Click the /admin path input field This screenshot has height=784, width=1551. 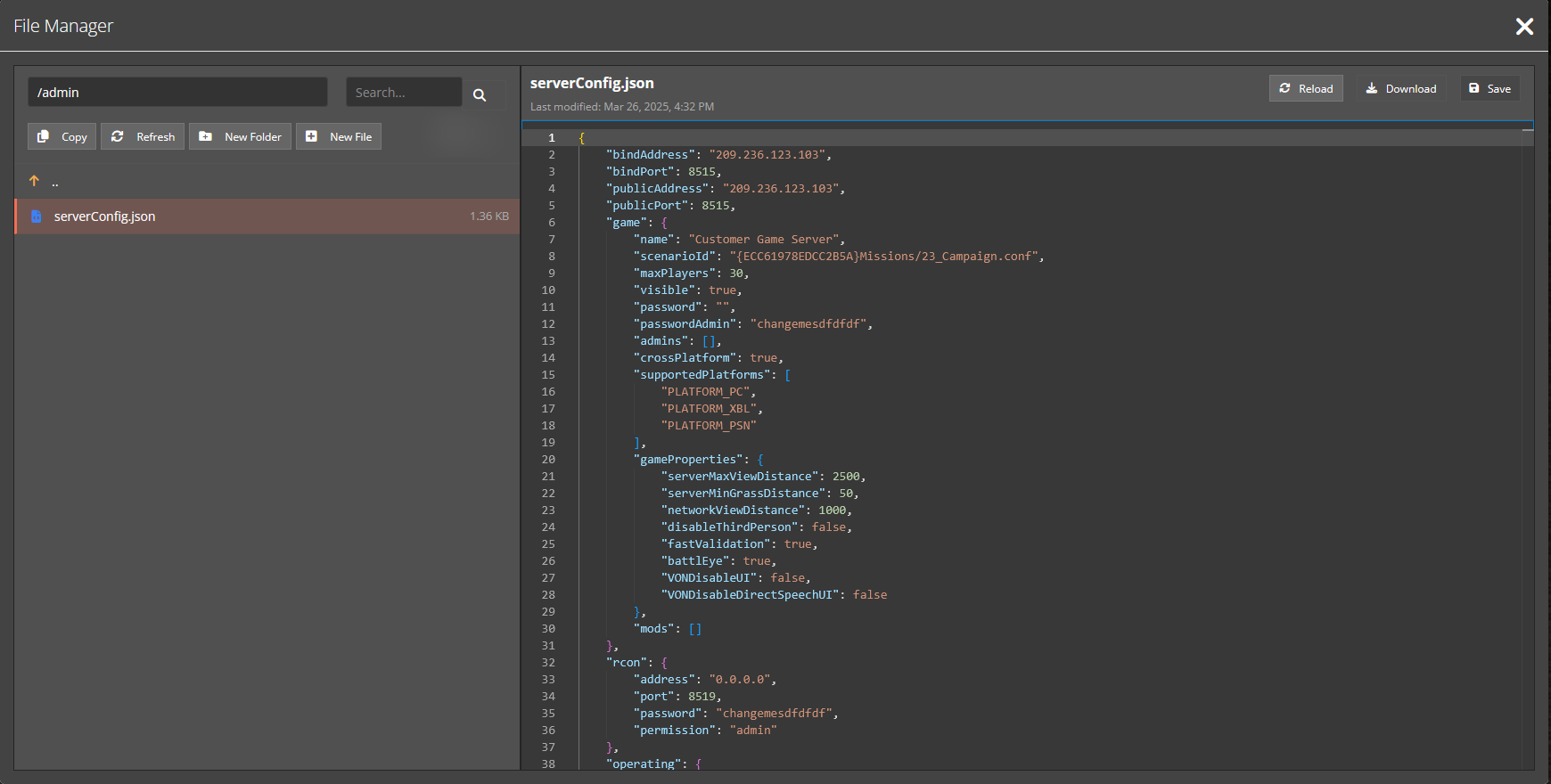(x=177, y=93)
